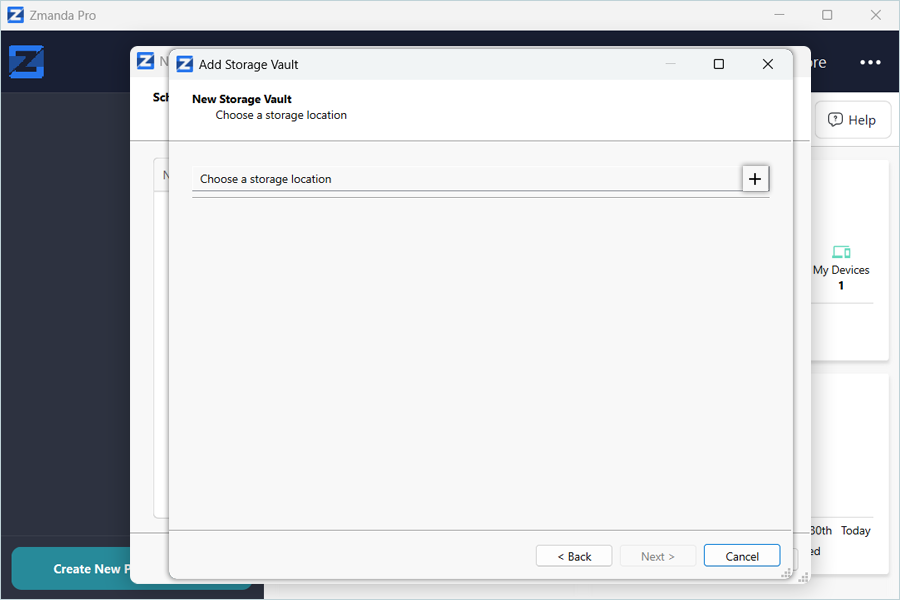The height and width of the screenshot is (600, 900).
Task: Close the Zmanda Pro main window
Action: [x=875, y=15]
